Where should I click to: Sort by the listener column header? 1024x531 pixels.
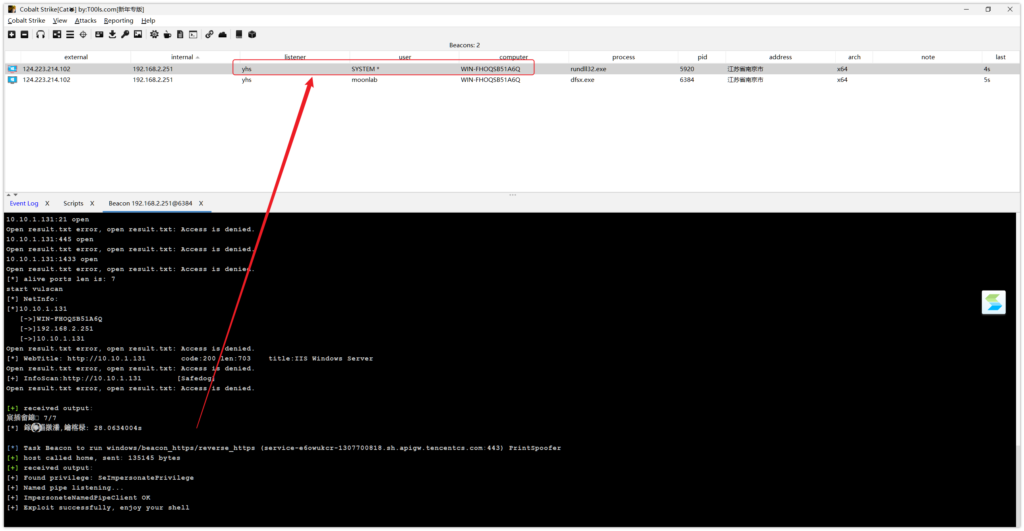(x=295, y=57)
